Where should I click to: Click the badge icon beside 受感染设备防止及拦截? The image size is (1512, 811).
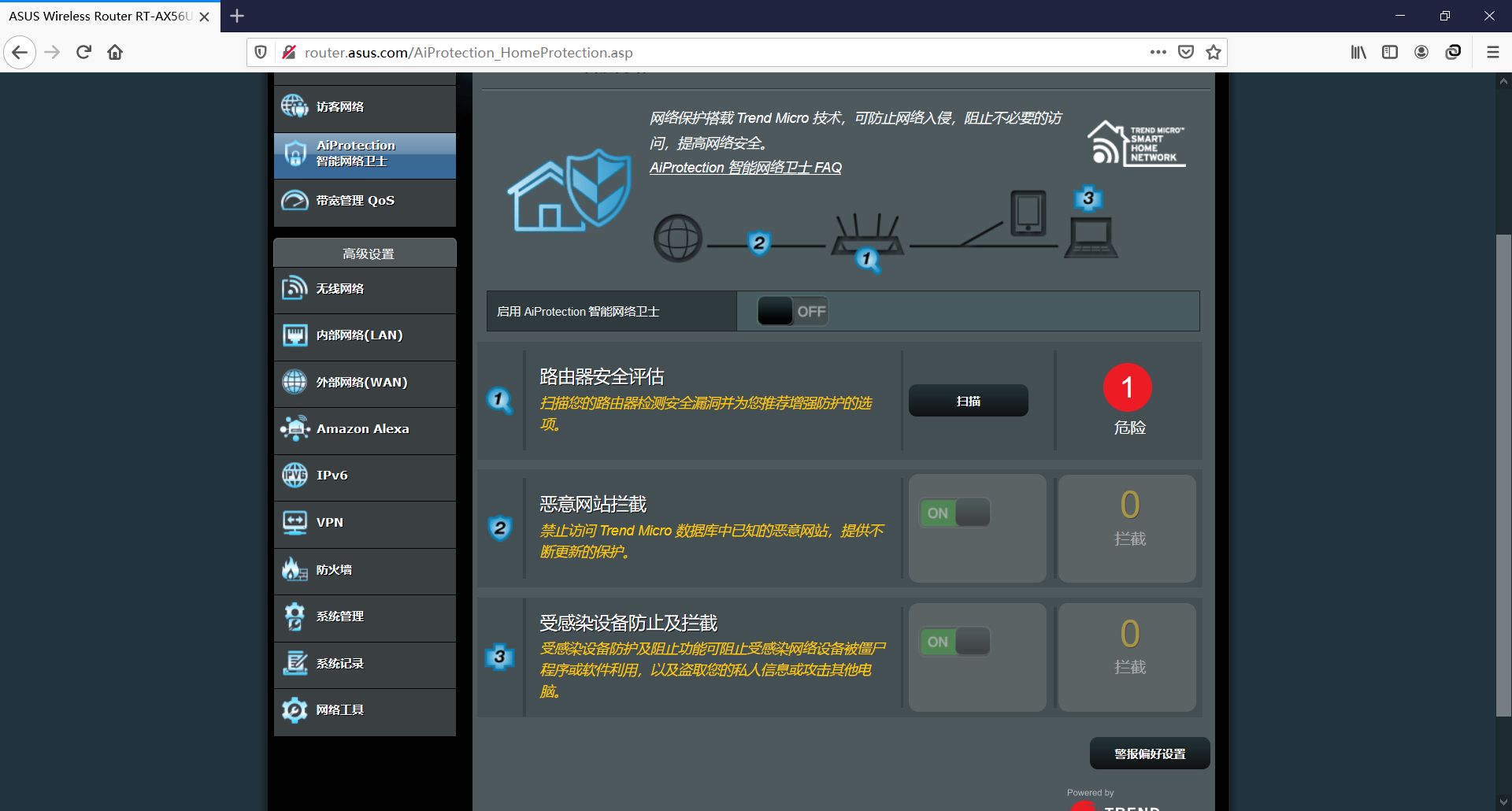pos(499,657)
